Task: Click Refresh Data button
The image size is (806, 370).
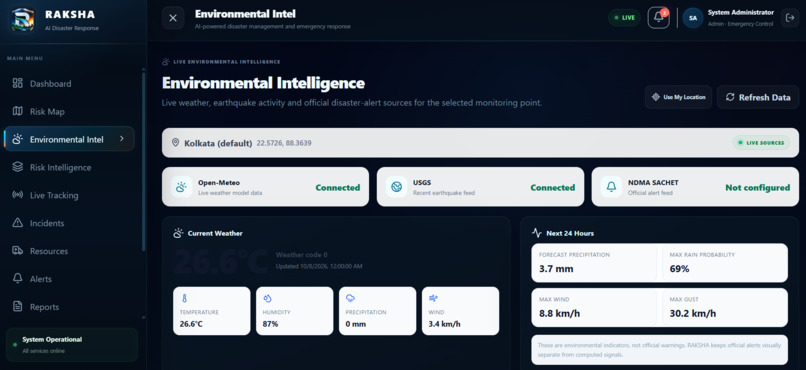Action: (758, 97)
